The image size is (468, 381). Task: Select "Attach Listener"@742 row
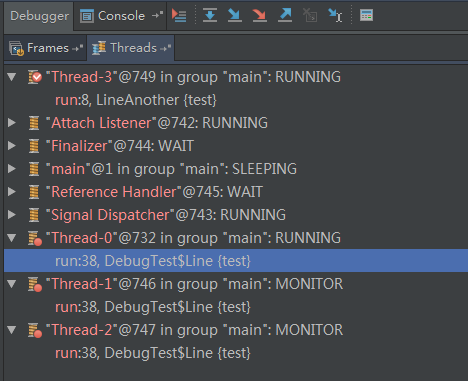coord(236,123)
